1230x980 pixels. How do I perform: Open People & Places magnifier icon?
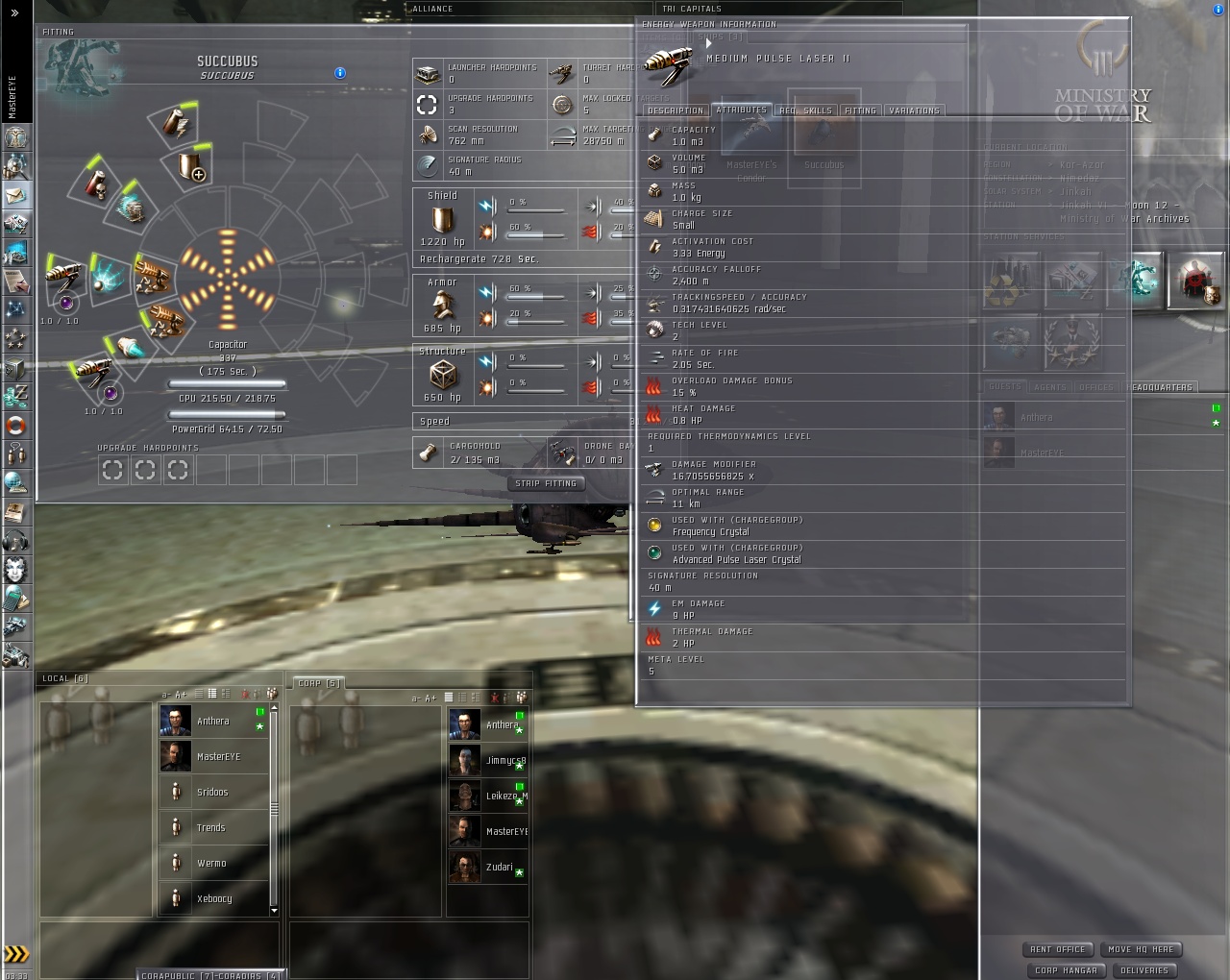(16, 166)
